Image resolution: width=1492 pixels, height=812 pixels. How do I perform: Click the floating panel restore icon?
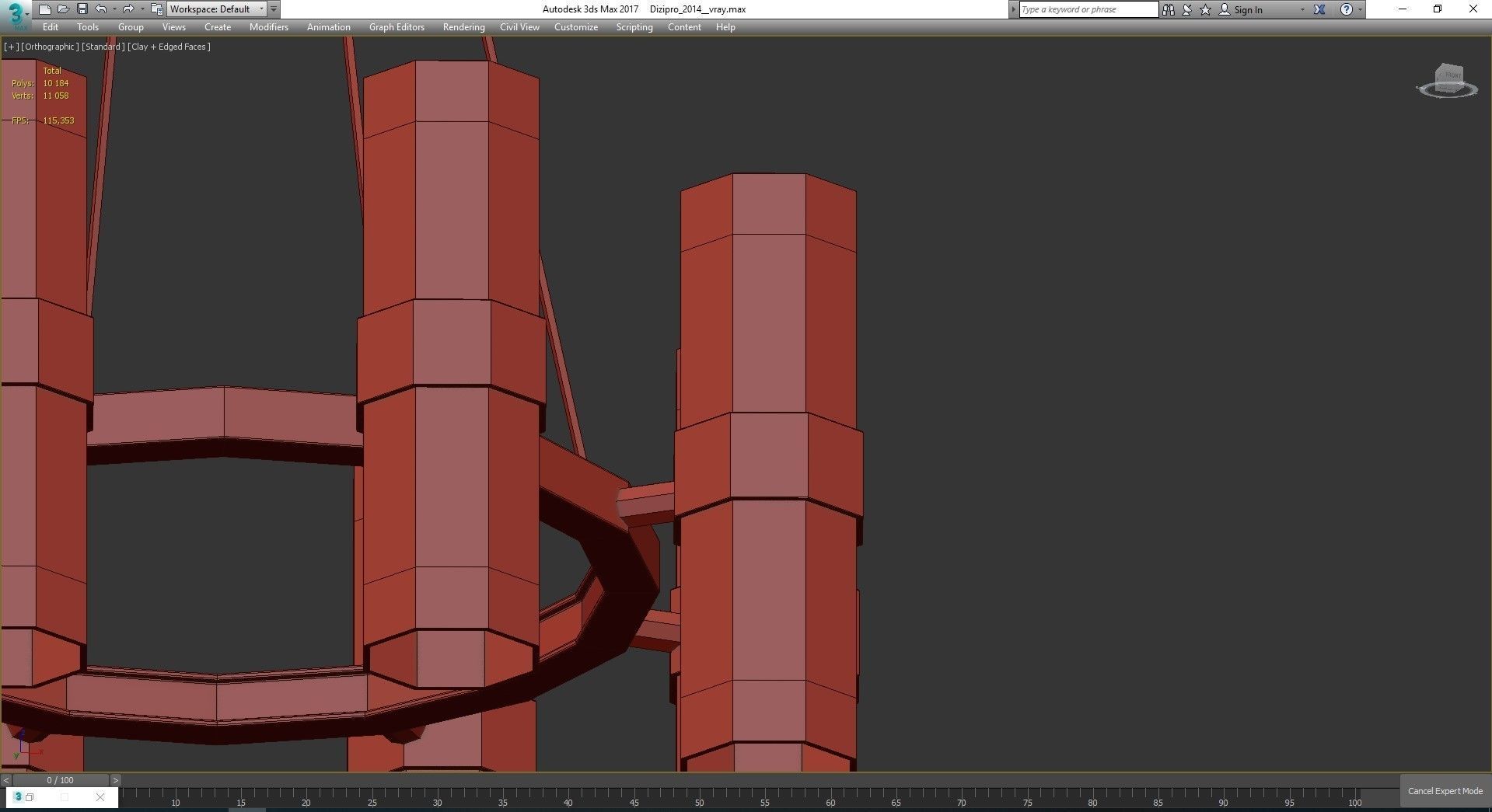[x=30, y=797]
